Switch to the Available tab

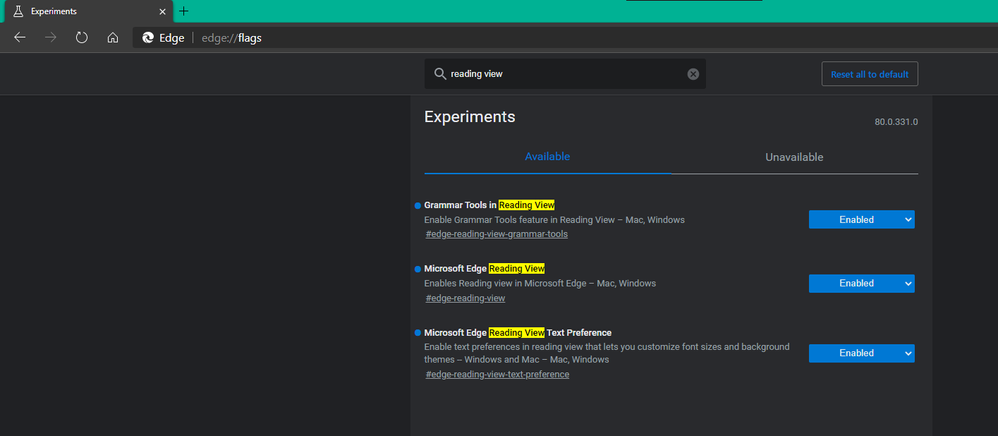(547, 157)
